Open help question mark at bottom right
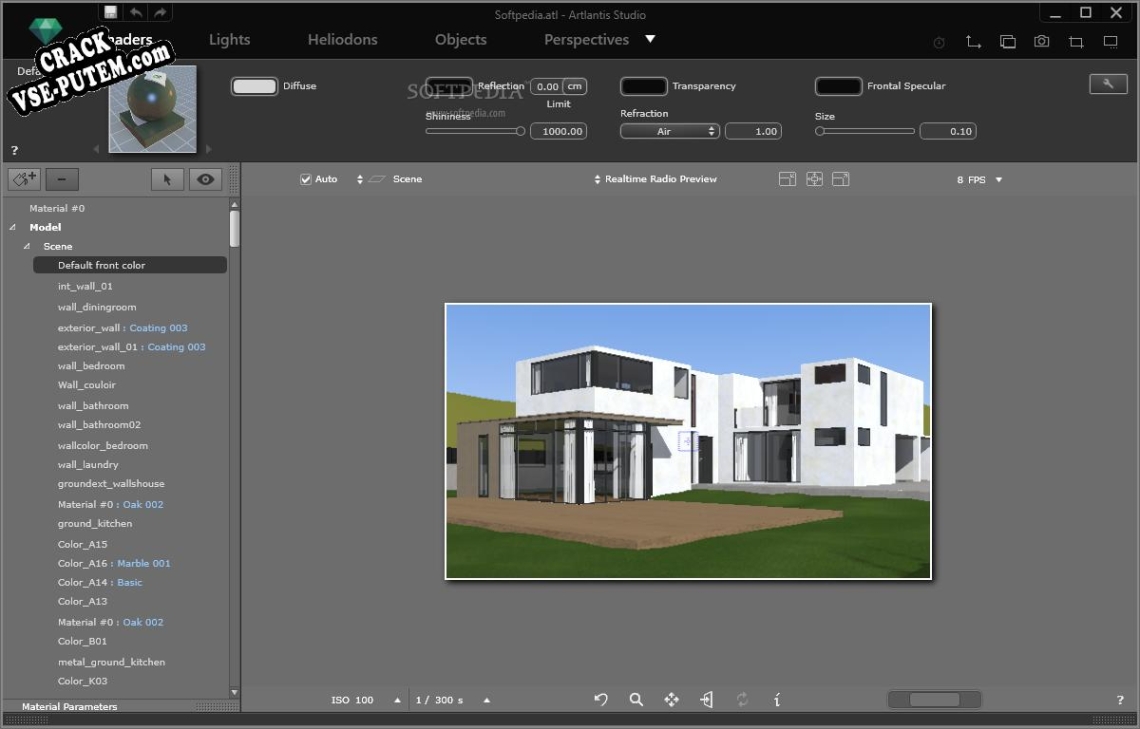This screenshot has width=1140, height=729. tap(1120, 701)
